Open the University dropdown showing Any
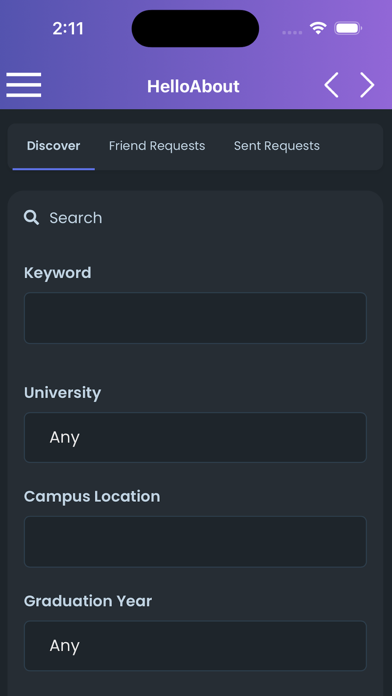The height and width of the screenshot is (696, 392). click(195, 438)
